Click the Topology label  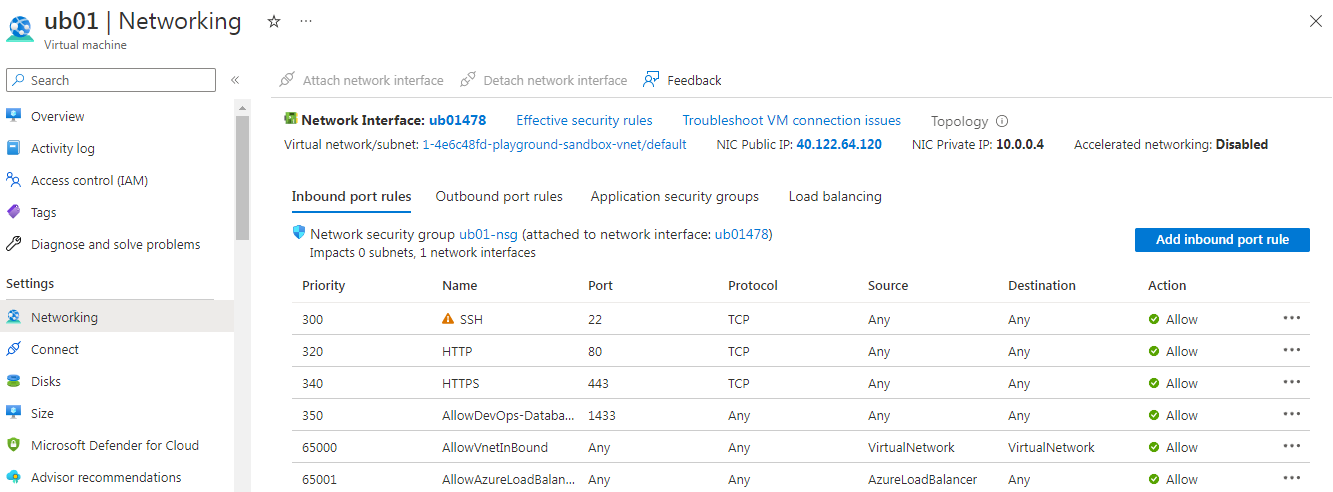[x=959, y=121]
